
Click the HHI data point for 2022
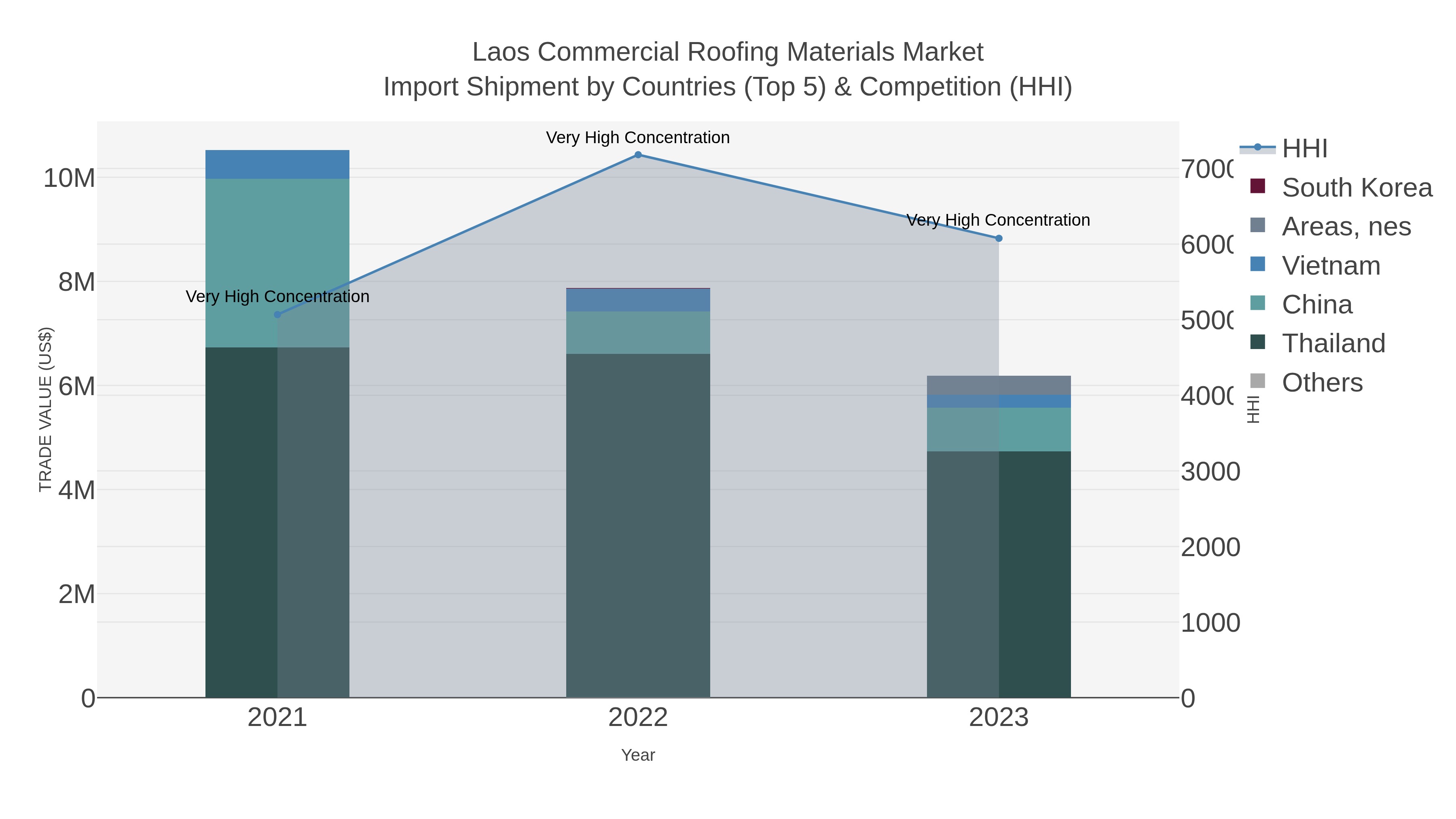(x=638, y=155)
